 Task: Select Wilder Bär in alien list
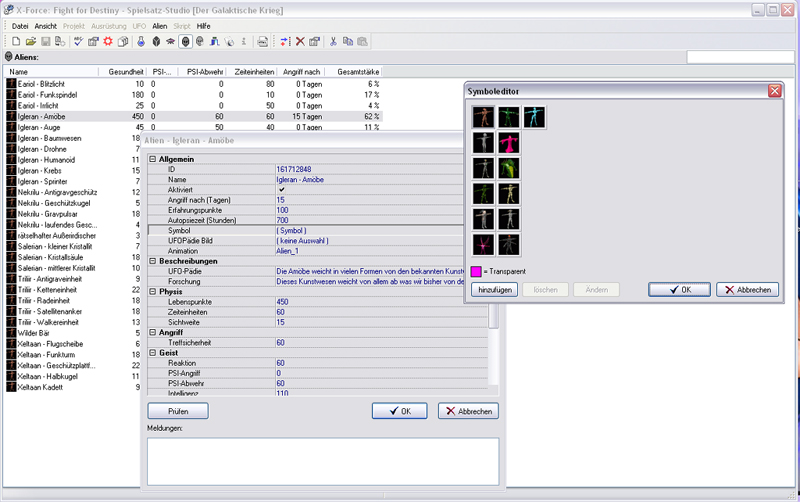pos(33,333)
